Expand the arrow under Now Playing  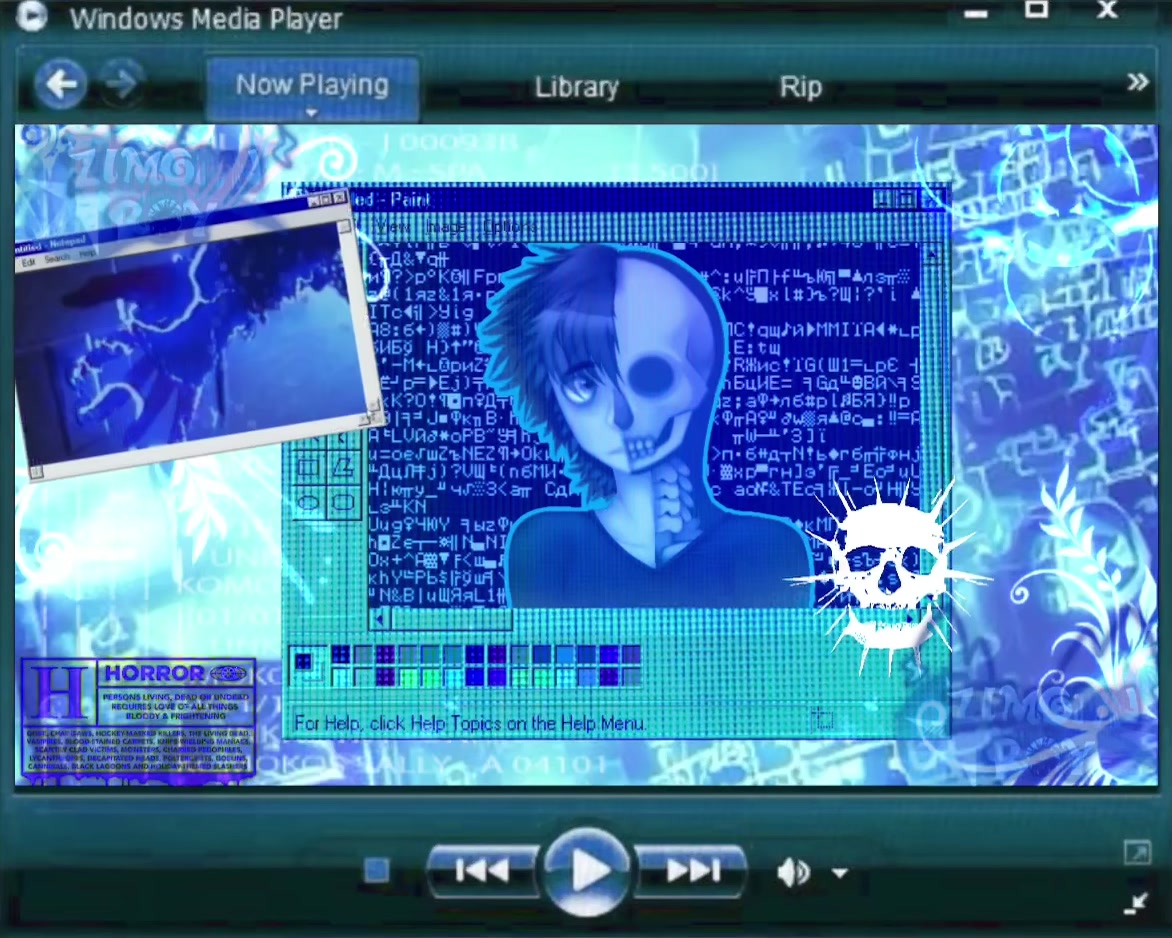pyautogui.click(x=312, y=113)
